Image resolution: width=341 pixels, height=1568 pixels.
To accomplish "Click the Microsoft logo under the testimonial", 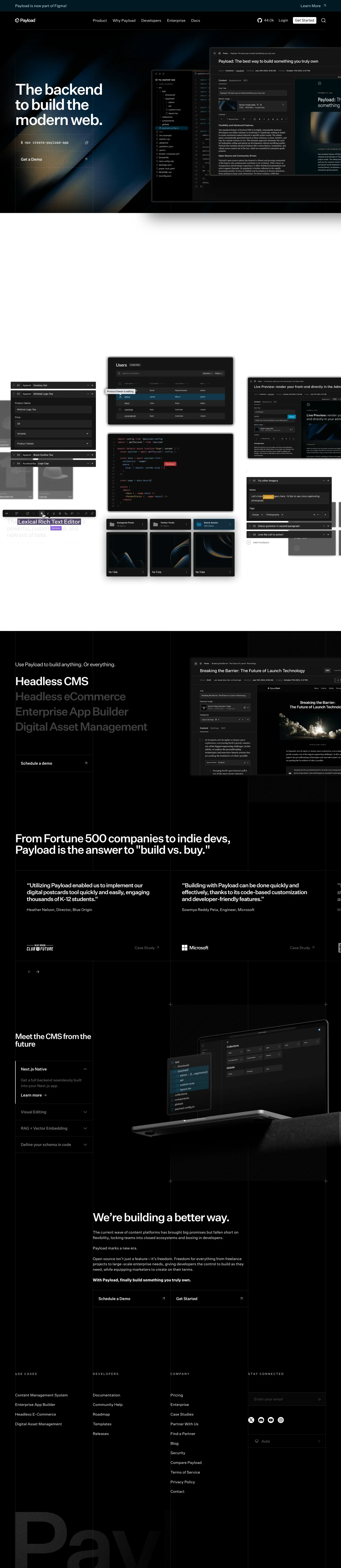I will tap(195, 948).
